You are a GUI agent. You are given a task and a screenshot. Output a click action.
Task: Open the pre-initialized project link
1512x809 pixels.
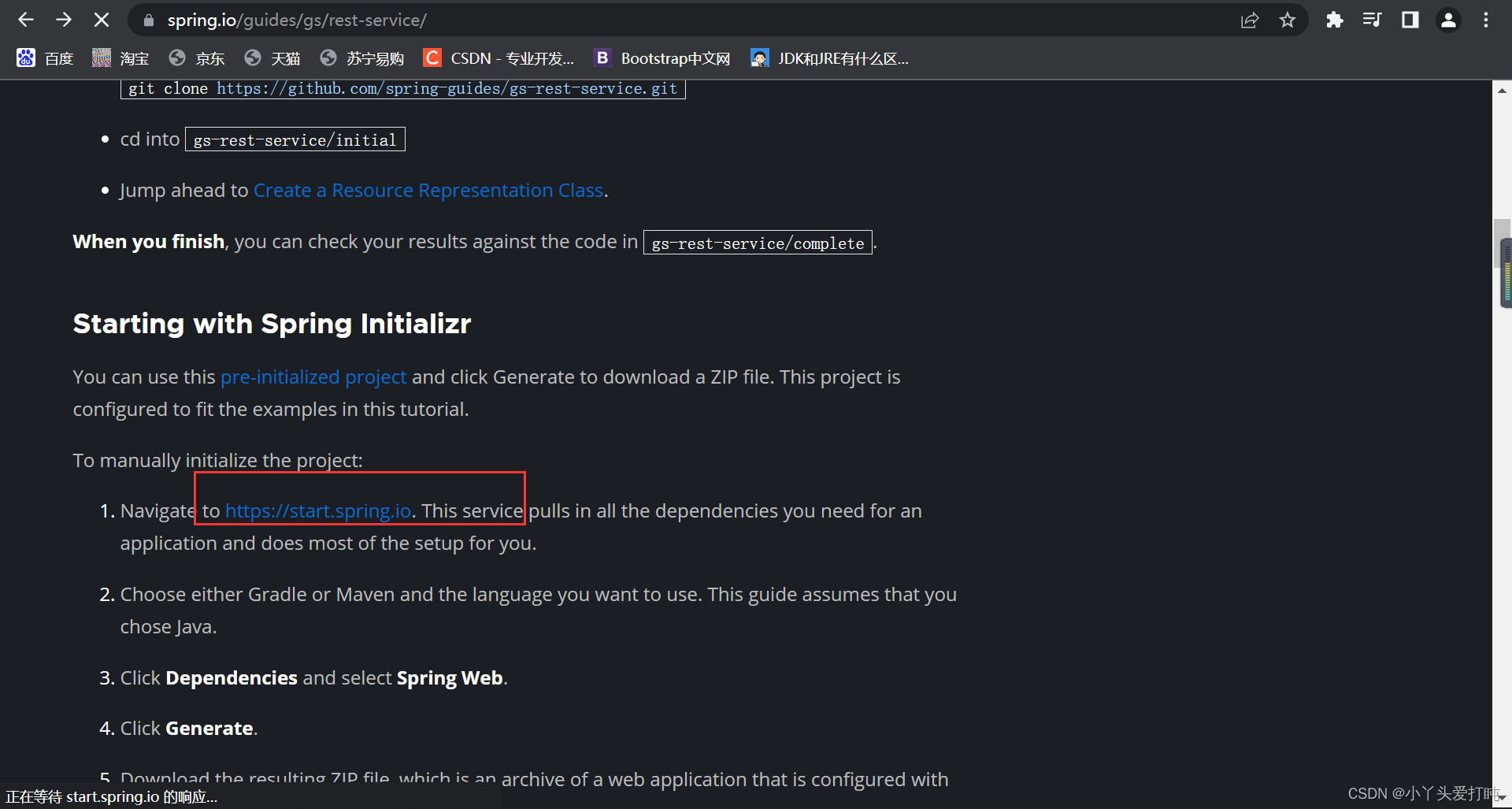click(313, 377)
